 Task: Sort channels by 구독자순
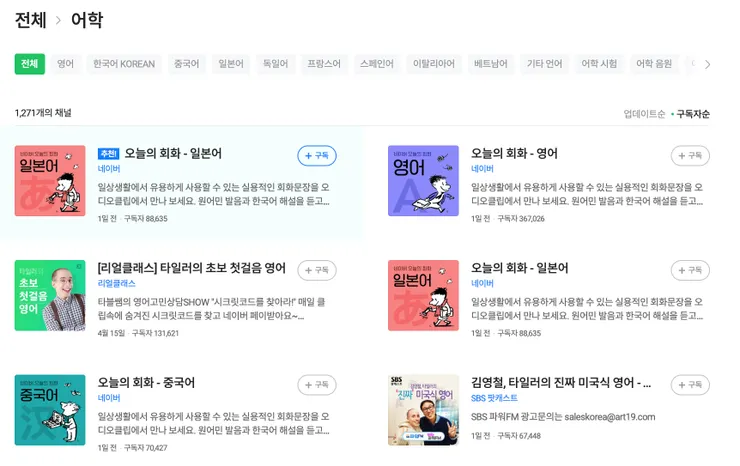(x=693, y=114)
